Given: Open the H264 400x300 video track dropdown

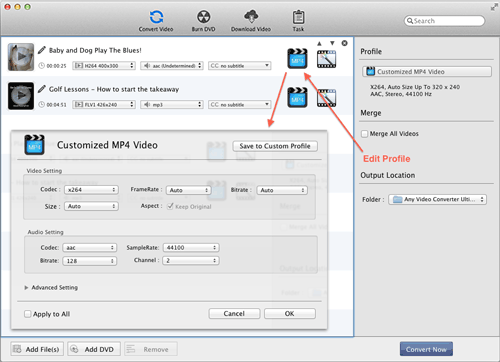Looking at the screenshot, I should point(104,65).
